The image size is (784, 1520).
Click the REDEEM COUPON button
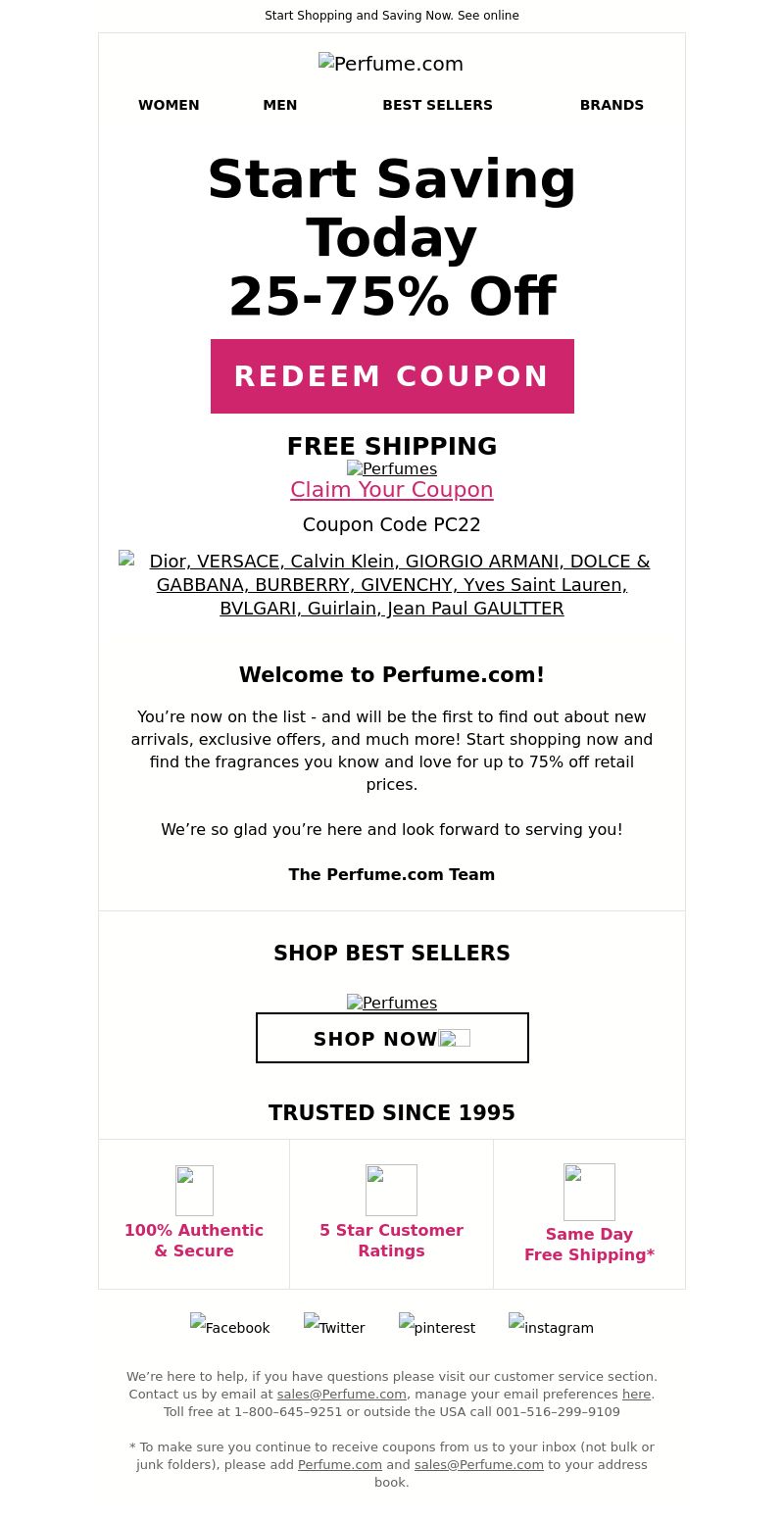click(x=392, y=376)
